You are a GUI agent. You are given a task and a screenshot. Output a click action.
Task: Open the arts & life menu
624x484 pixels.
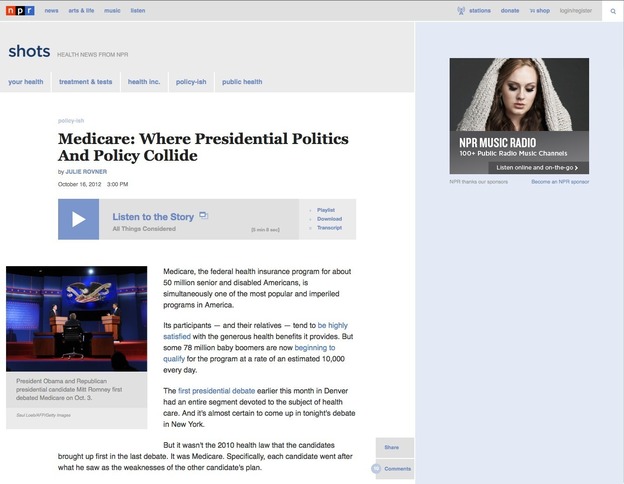point(81,11)
